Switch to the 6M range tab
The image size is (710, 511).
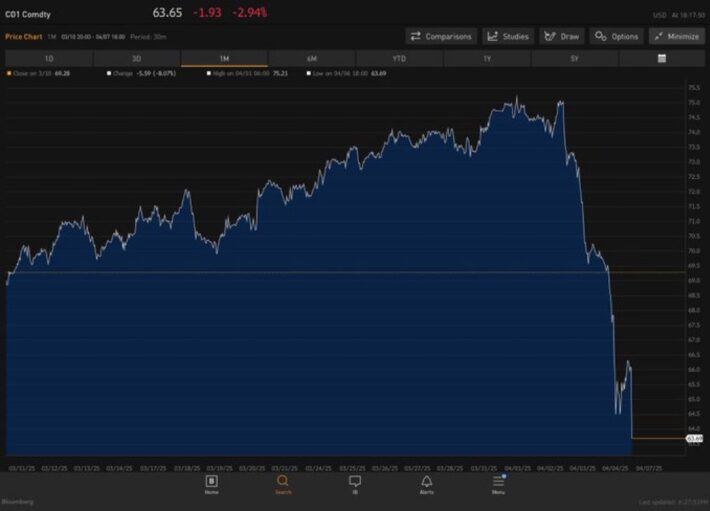point(312,59)
